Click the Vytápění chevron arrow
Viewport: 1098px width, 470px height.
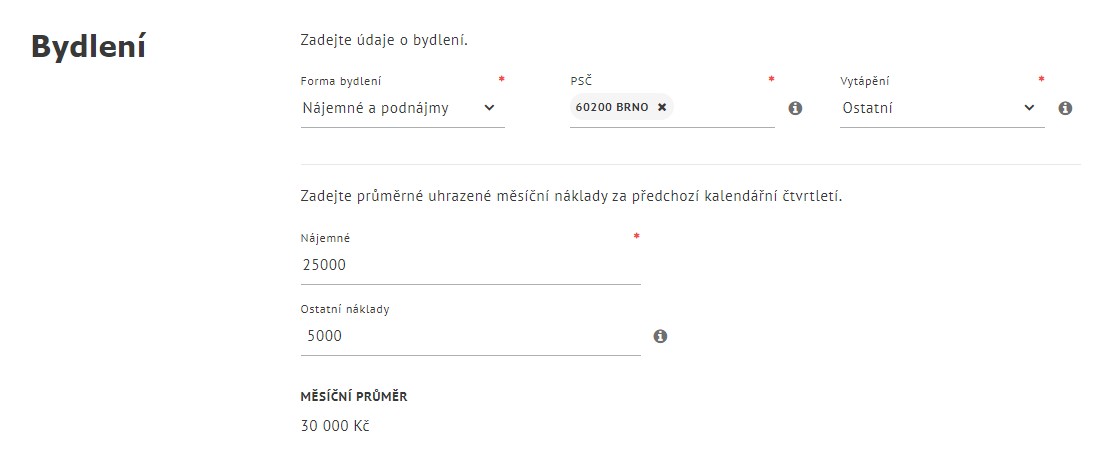(1029, 108)
